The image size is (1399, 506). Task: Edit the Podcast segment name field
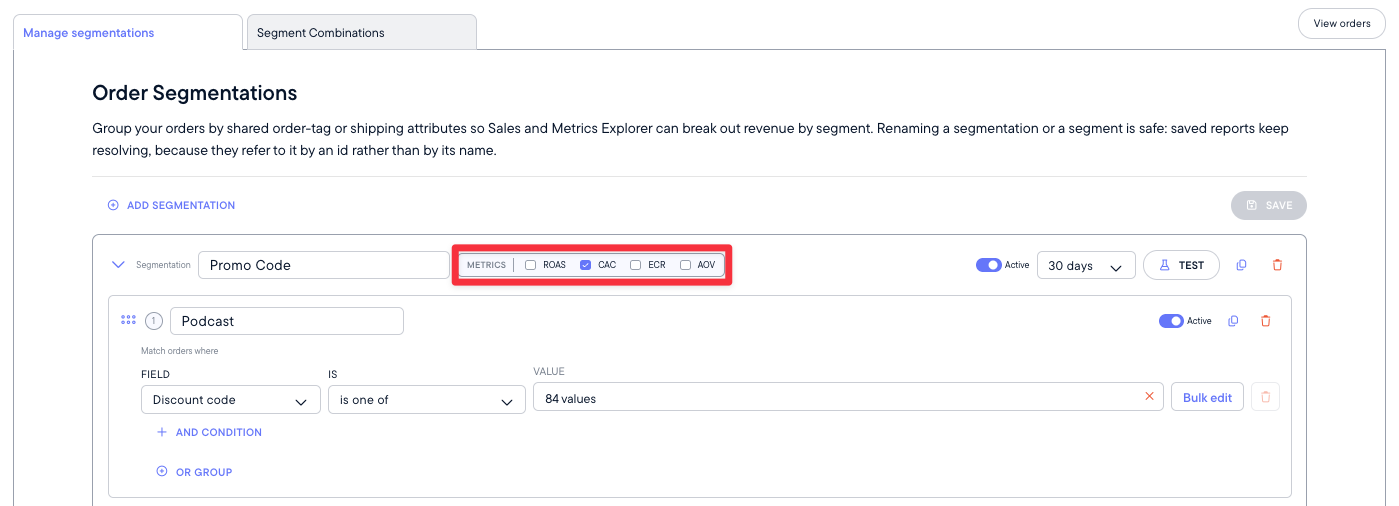point(287,321)
